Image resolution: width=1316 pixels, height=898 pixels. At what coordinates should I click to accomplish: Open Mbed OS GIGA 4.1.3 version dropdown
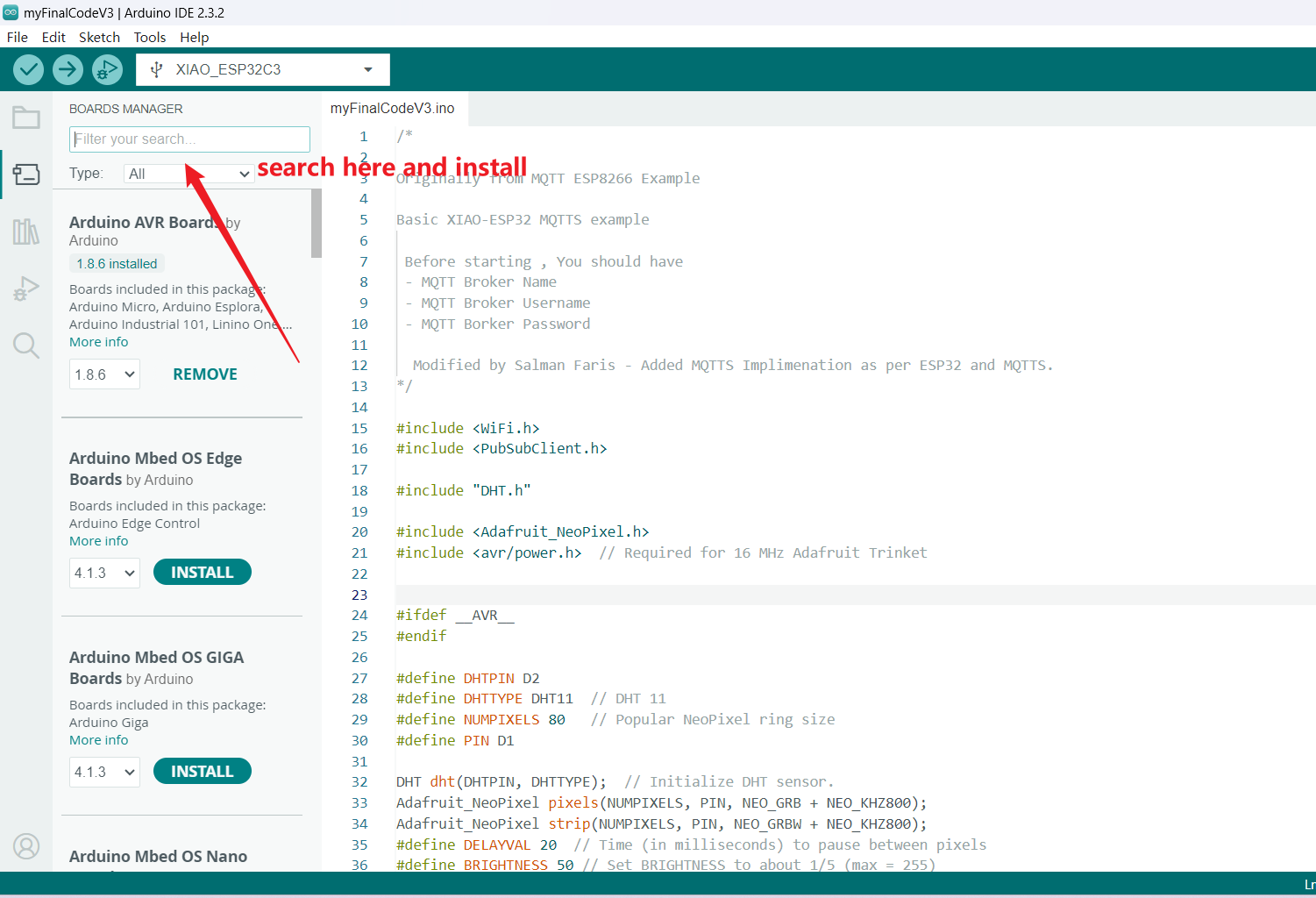104,772
